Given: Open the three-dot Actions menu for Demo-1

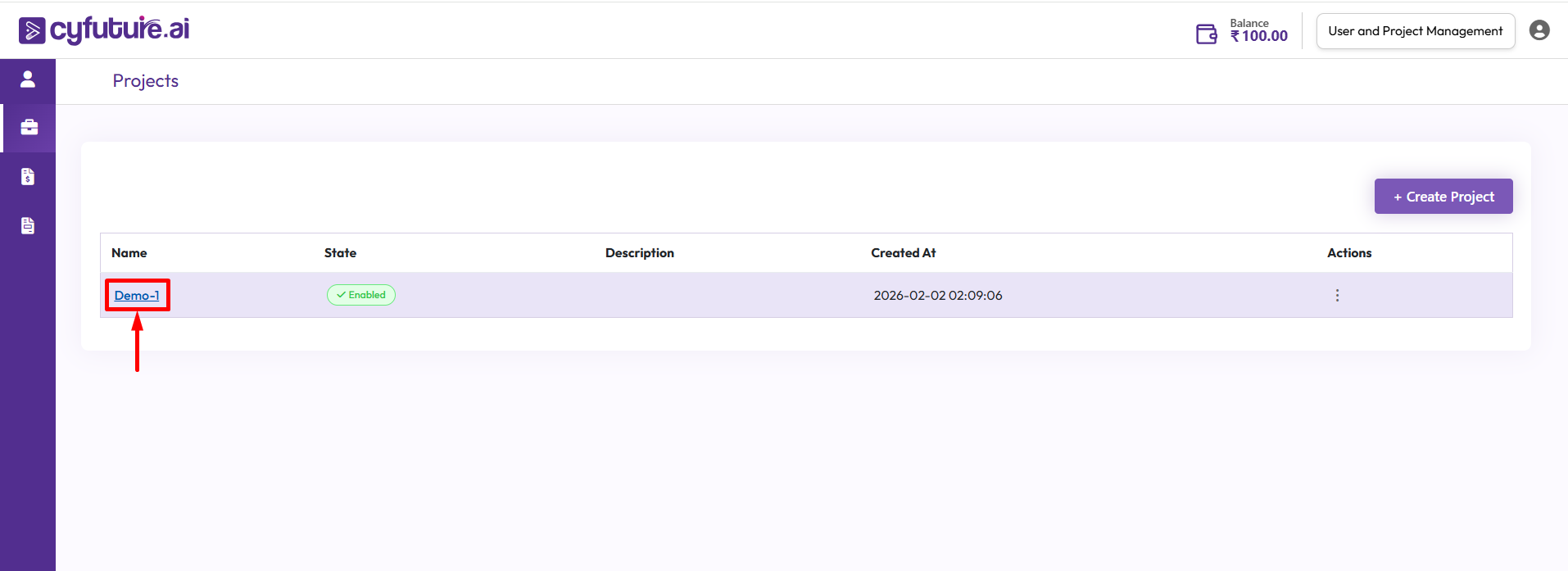Looking at the screenshot, I should tap(1337, 295).
